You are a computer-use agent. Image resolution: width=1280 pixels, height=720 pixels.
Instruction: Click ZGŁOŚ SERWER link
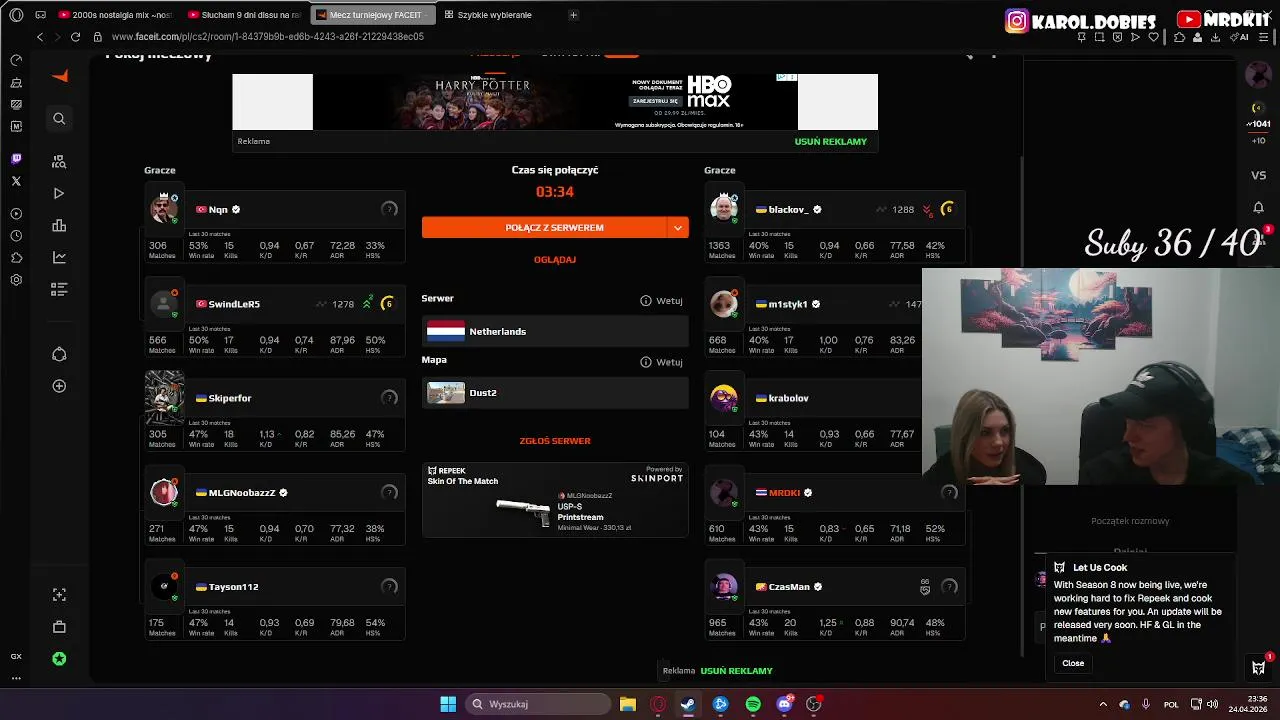[x=555, y=441]
